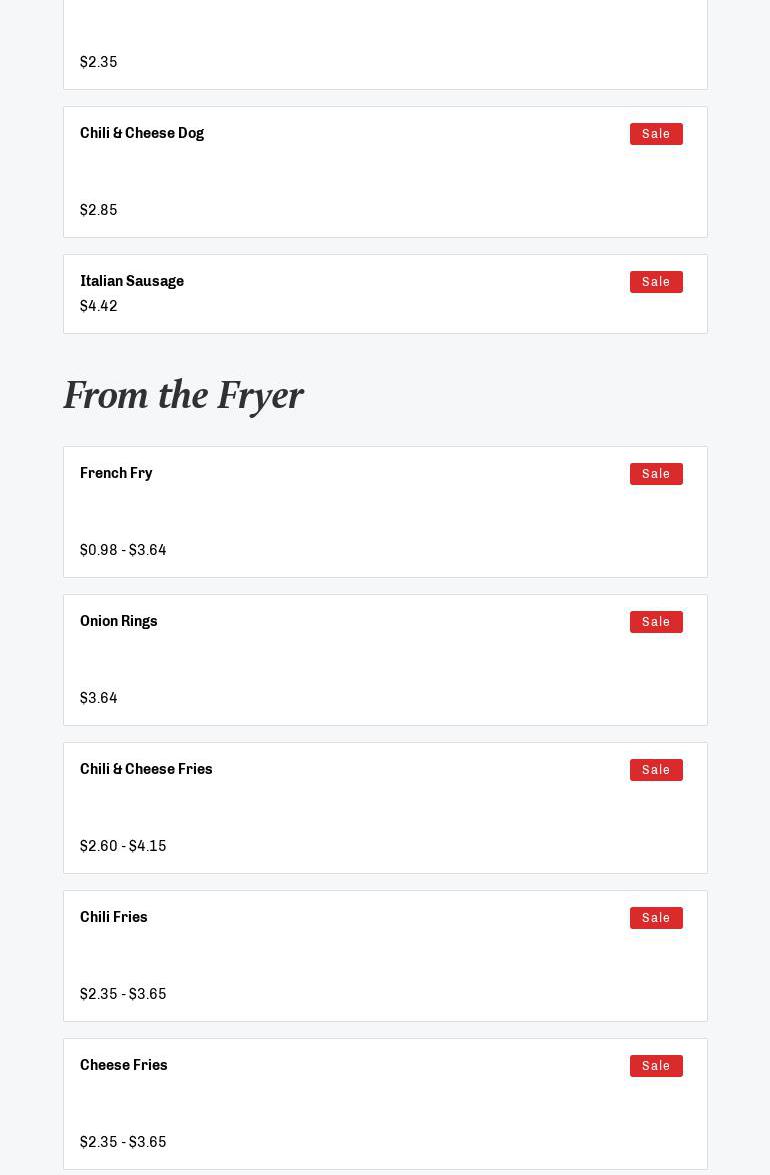Select the Cheese Fries menu item
This screenshot has height=1175, width=770.
click(124, 1065)
